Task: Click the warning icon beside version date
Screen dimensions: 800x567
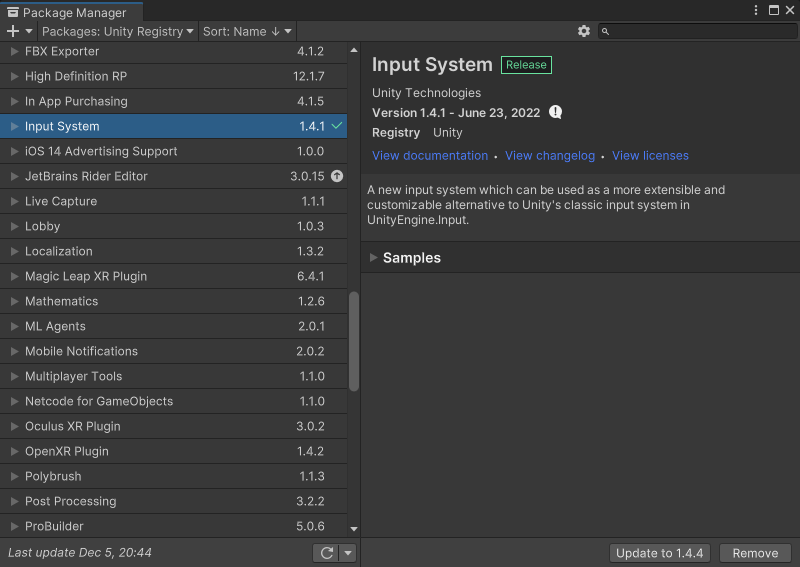Action: (555, 112)
